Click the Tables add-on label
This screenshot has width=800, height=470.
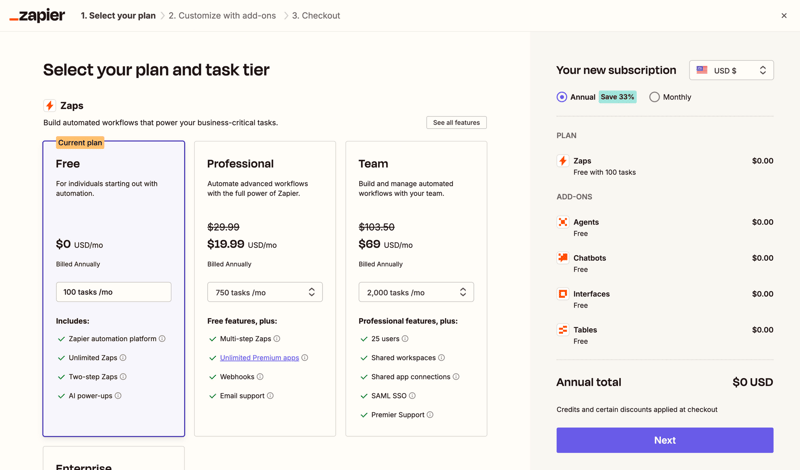point(585,330)
